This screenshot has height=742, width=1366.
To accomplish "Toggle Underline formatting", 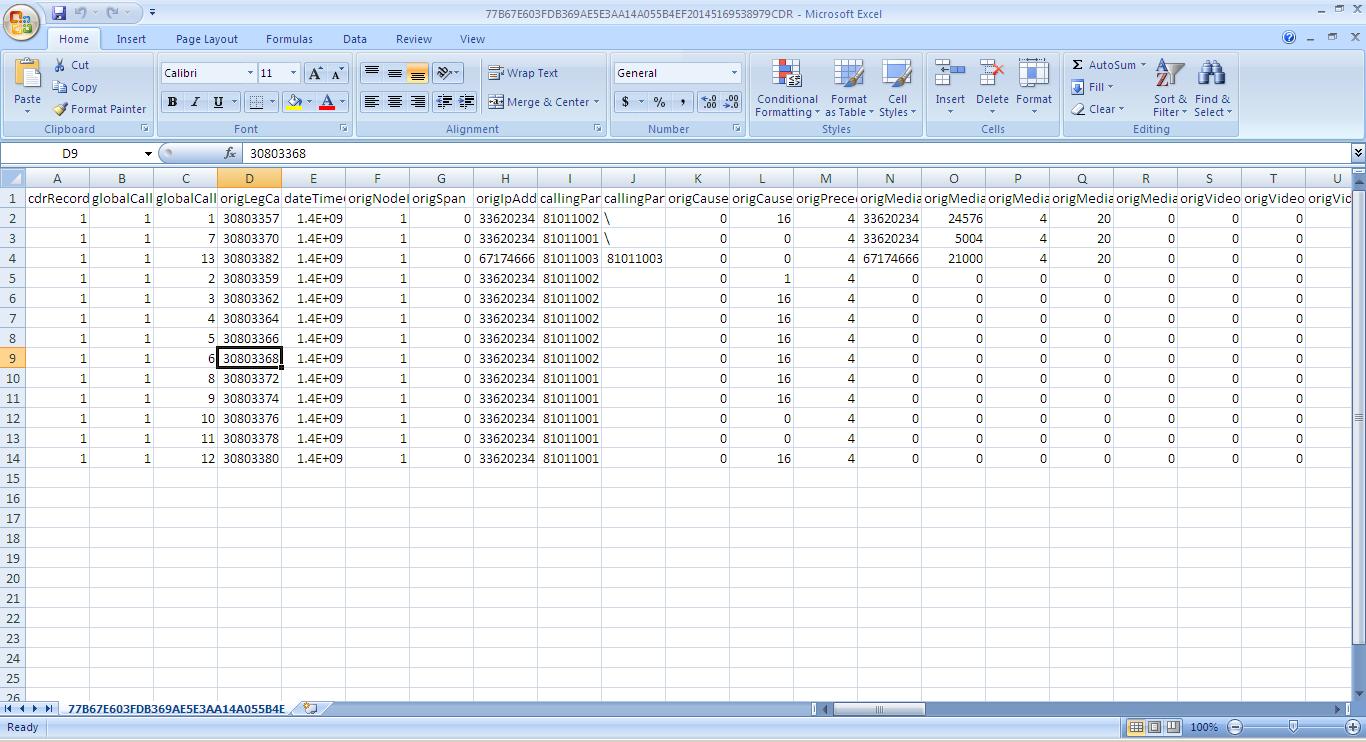I will [x=218, y=102].
